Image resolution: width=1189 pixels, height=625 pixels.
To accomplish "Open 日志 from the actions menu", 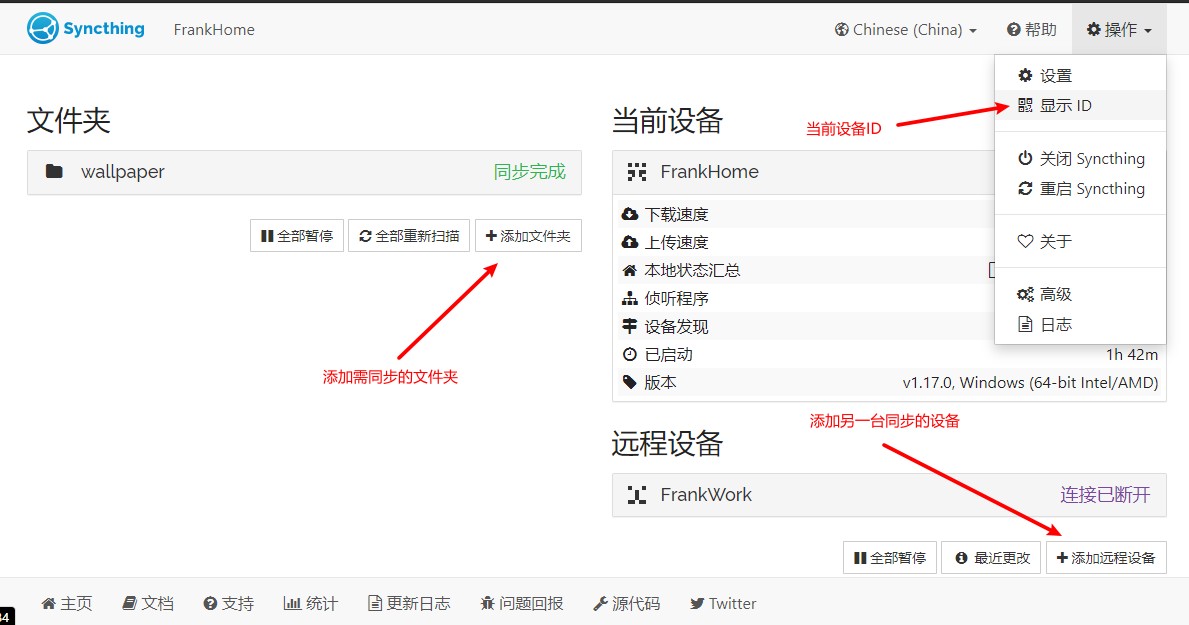I will click(x=1055, y=325).
